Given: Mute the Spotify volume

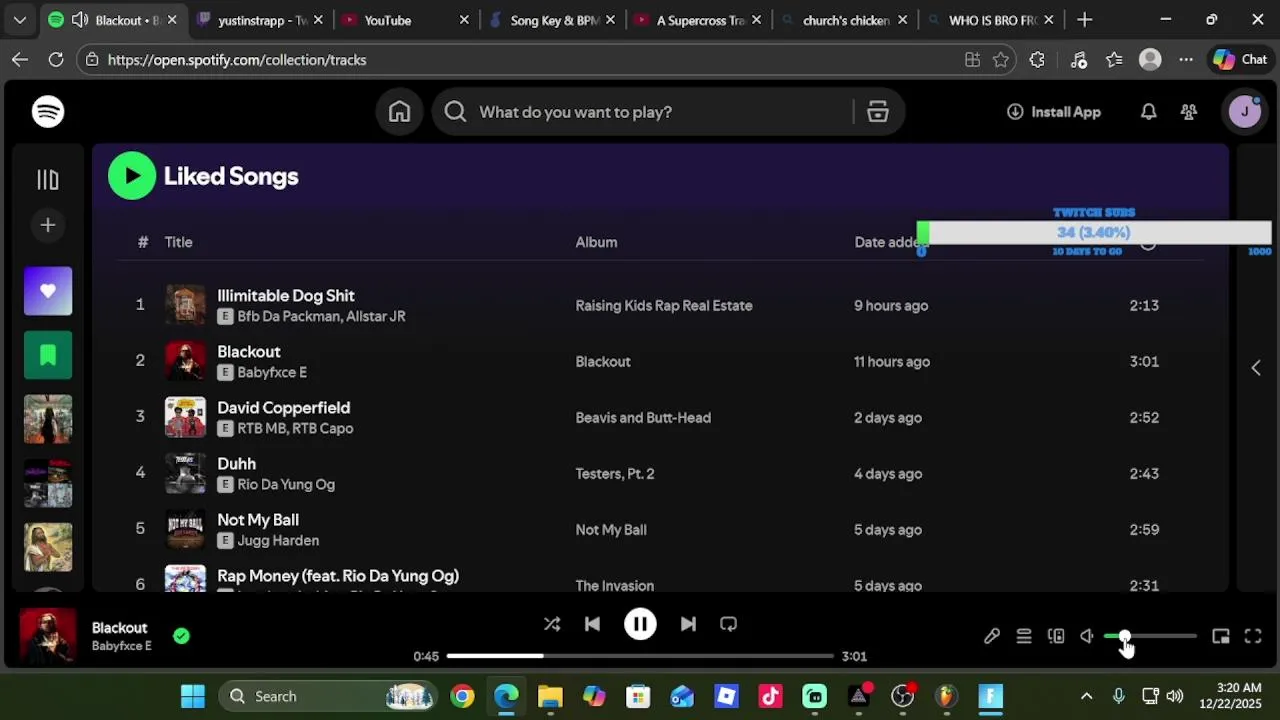Looking at the screenshot, I should (1087, 636).
